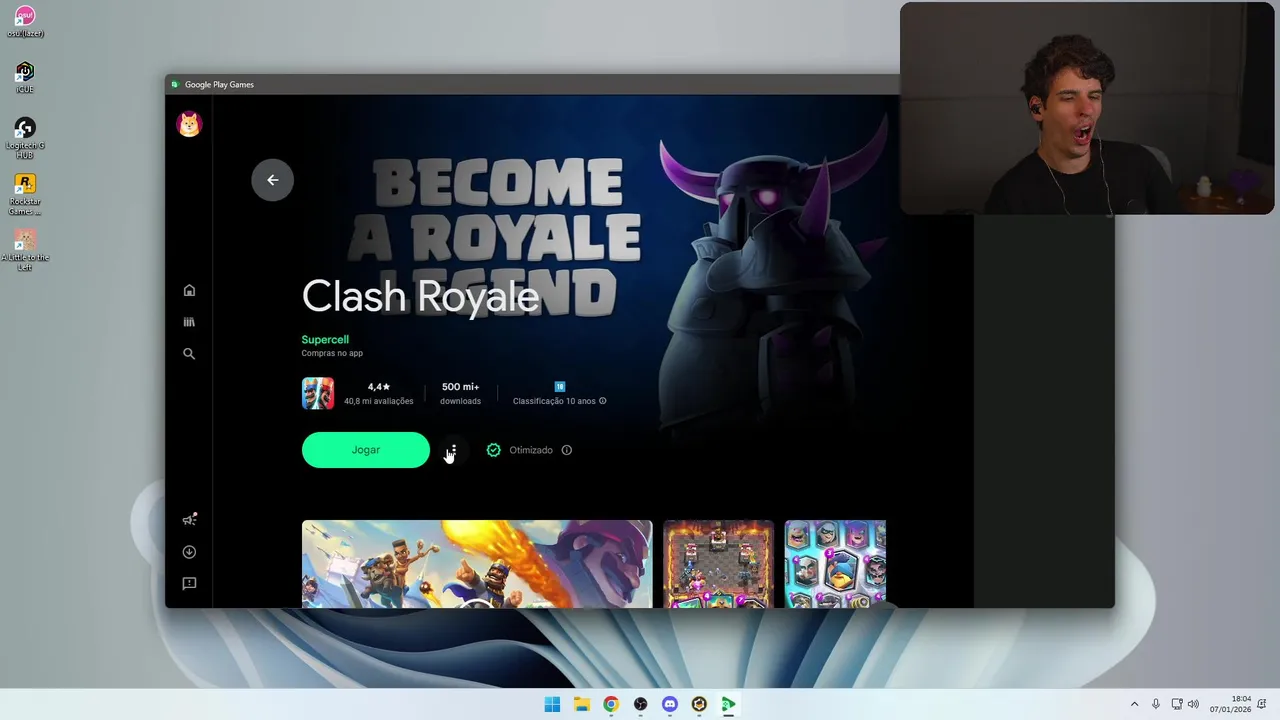This screenshot has height=720, width=1280.
Task: Open the notifications bell icon
Action: (x=1263, y=704)
